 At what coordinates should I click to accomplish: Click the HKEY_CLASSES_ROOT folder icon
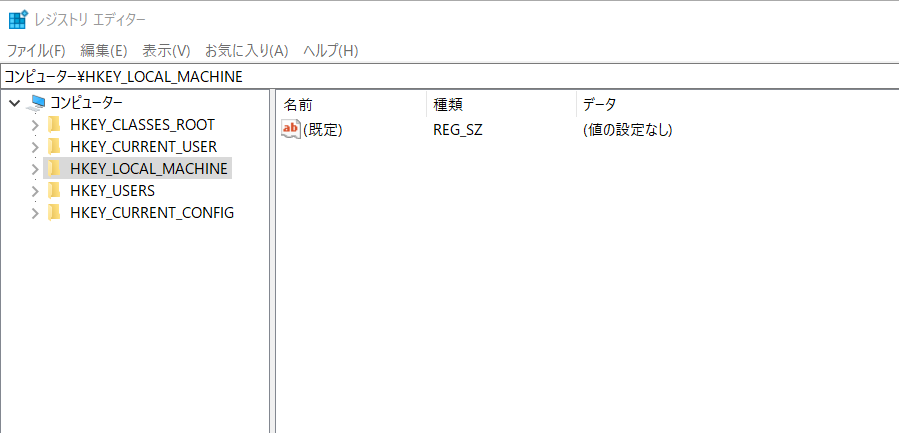pos(54,124)
